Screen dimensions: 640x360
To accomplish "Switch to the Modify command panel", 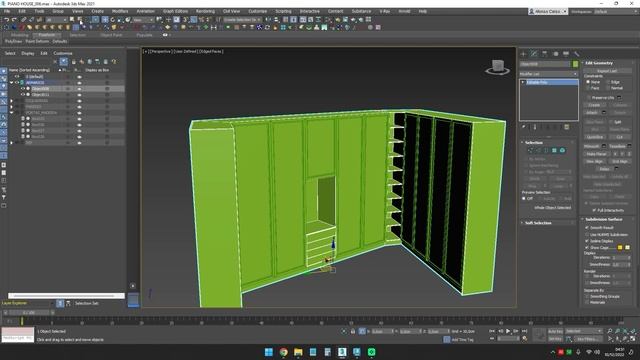I will tap(534, 54).
